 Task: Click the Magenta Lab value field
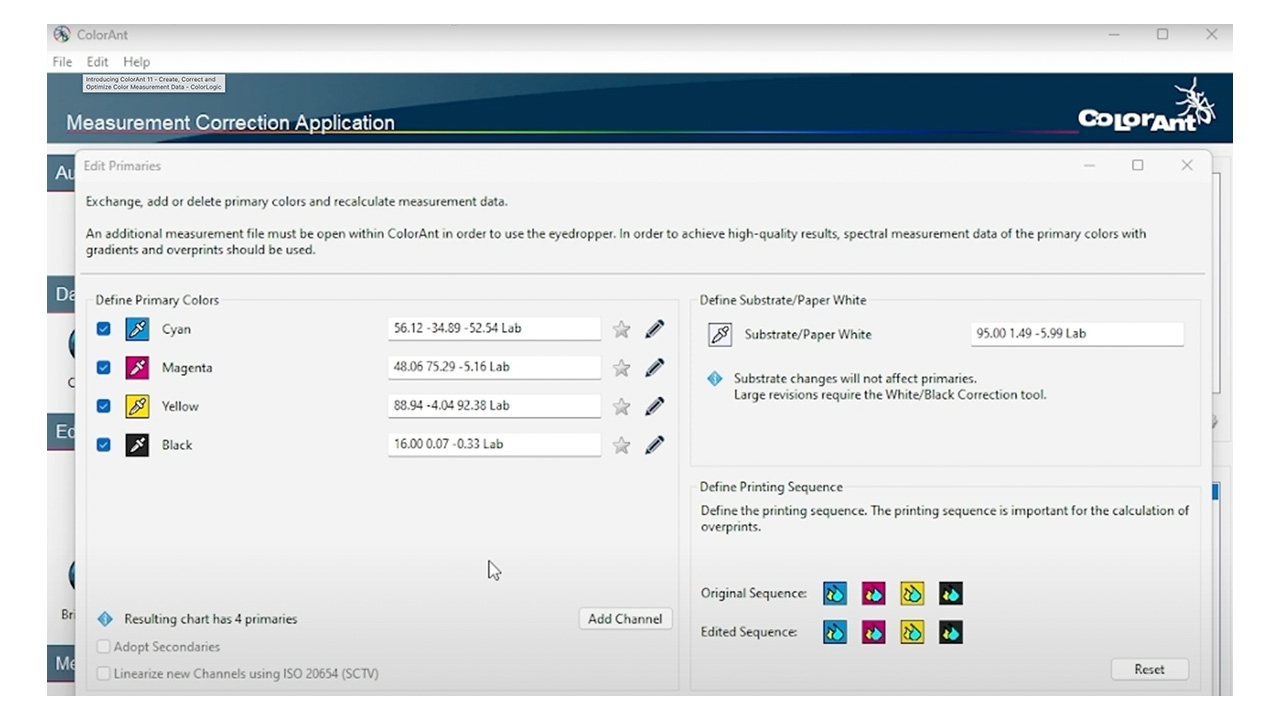tap(494, 367)
